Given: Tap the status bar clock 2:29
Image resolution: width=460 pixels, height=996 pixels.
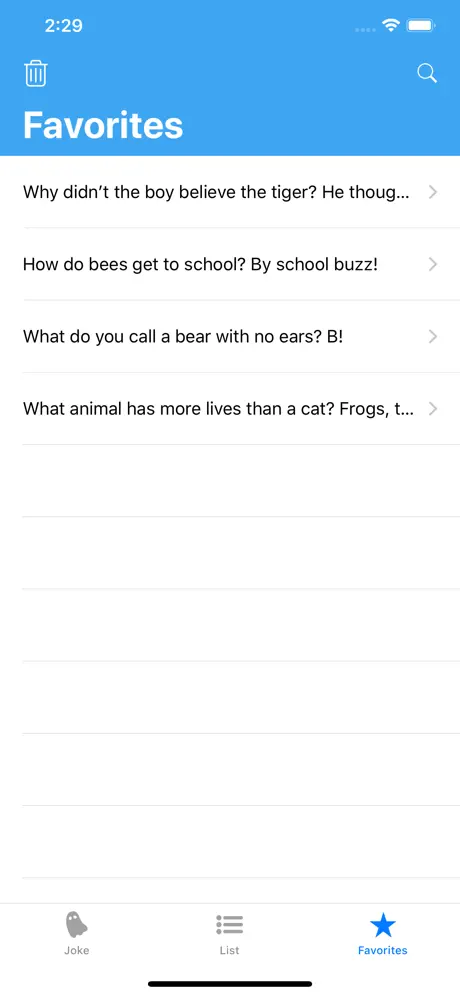Looking at the screenshot, I should tap(64, 25).
